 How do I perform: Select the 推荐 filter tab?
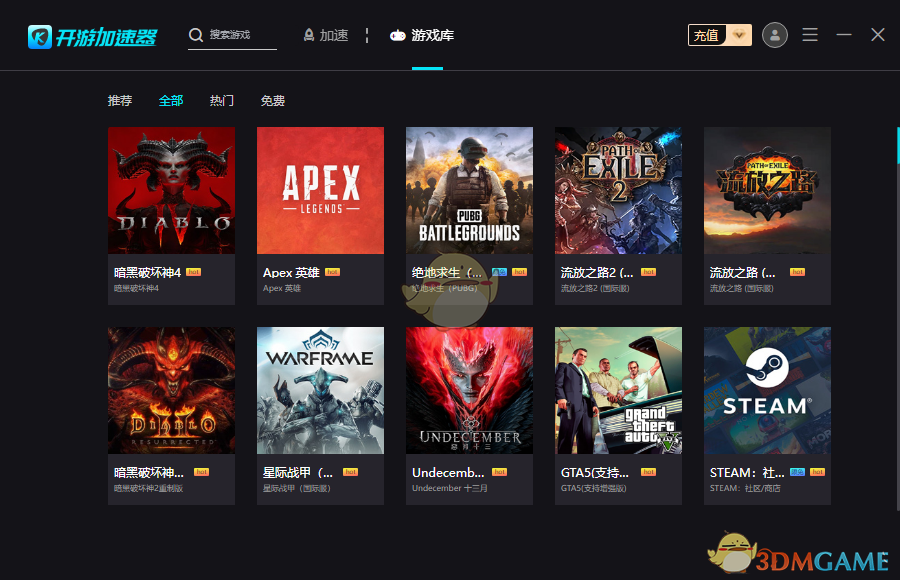click(x=120, y=101)
